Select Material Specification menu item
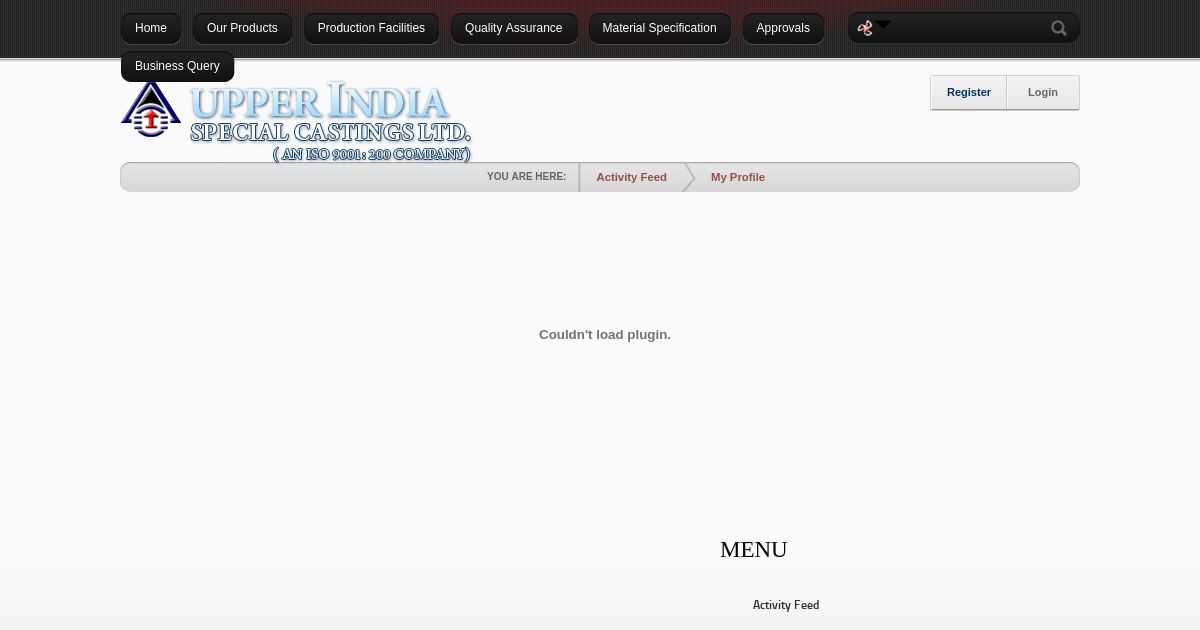Image resolution: width=1200 pixels, height=630 pixels. [x=659, y=28]
